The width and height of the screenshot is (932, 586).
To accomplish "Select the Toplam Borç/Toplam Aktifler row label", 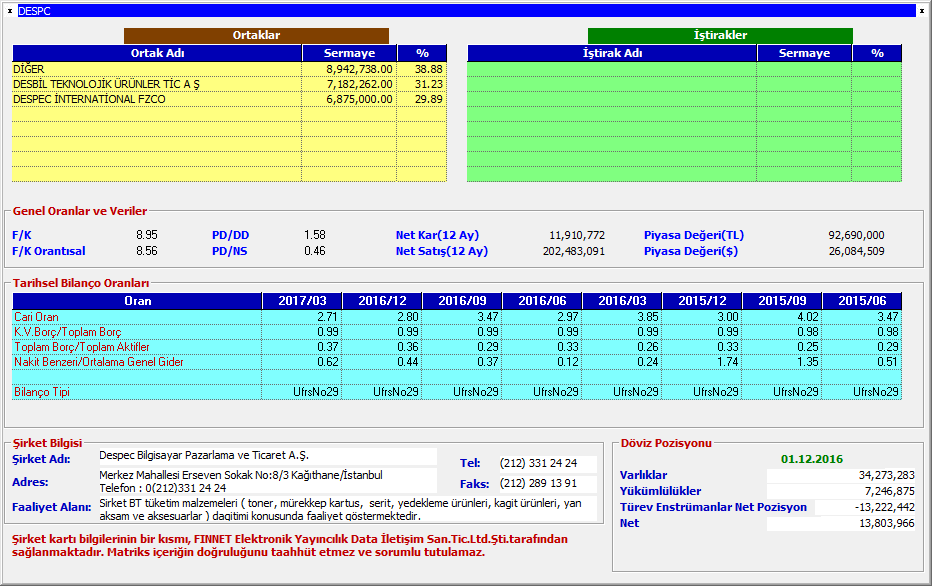I will (x=82, y=346).
